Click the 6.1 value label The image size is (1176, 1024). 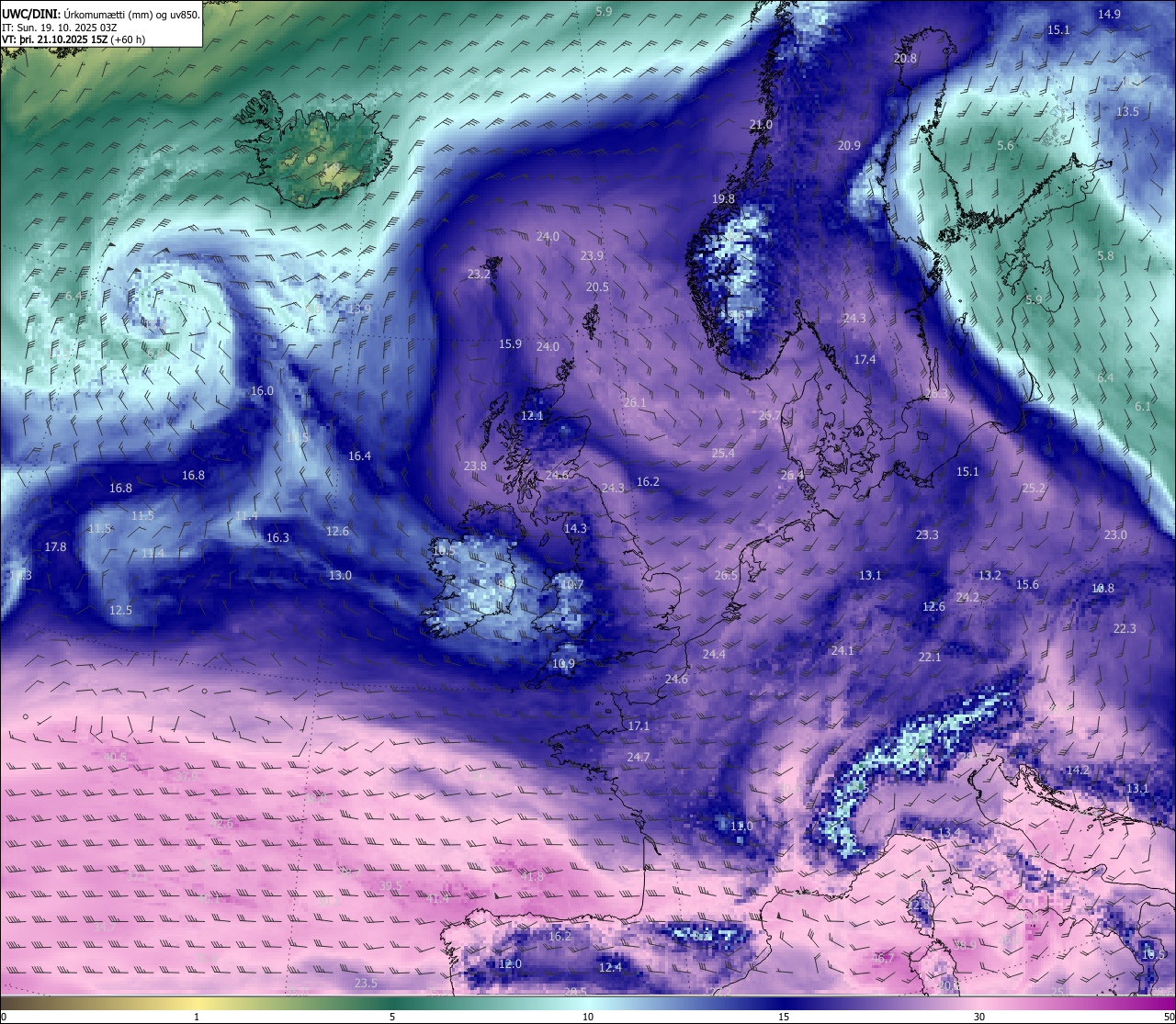(1143, 406)
